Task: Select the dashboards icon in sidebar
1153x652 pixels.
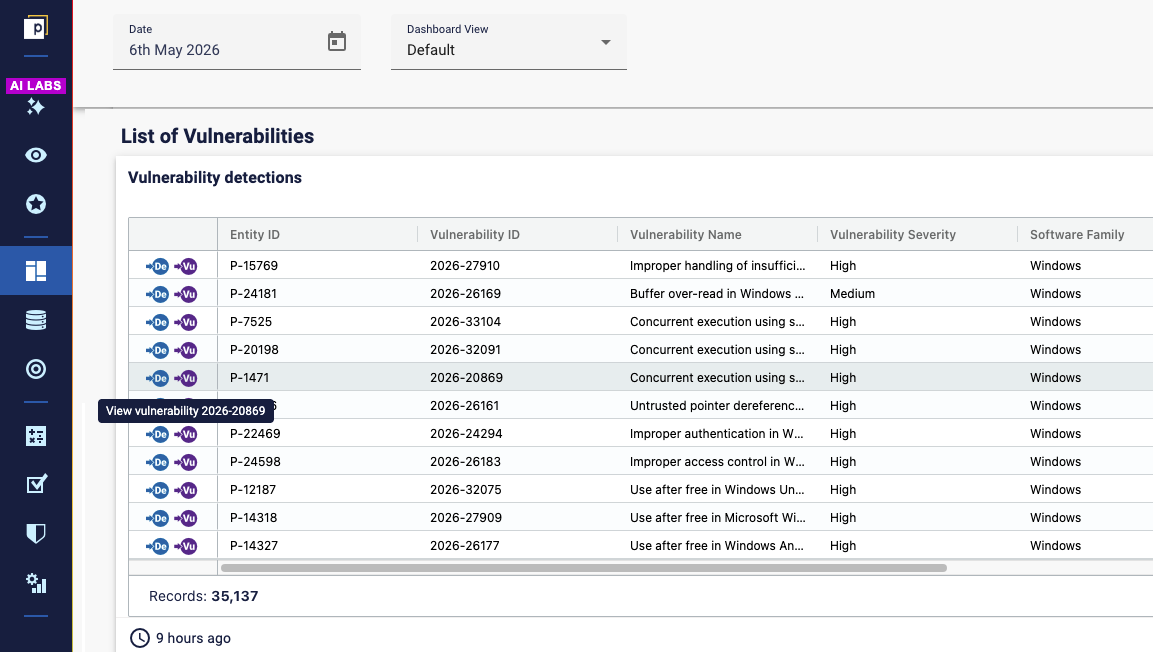Action: (35, 271)
